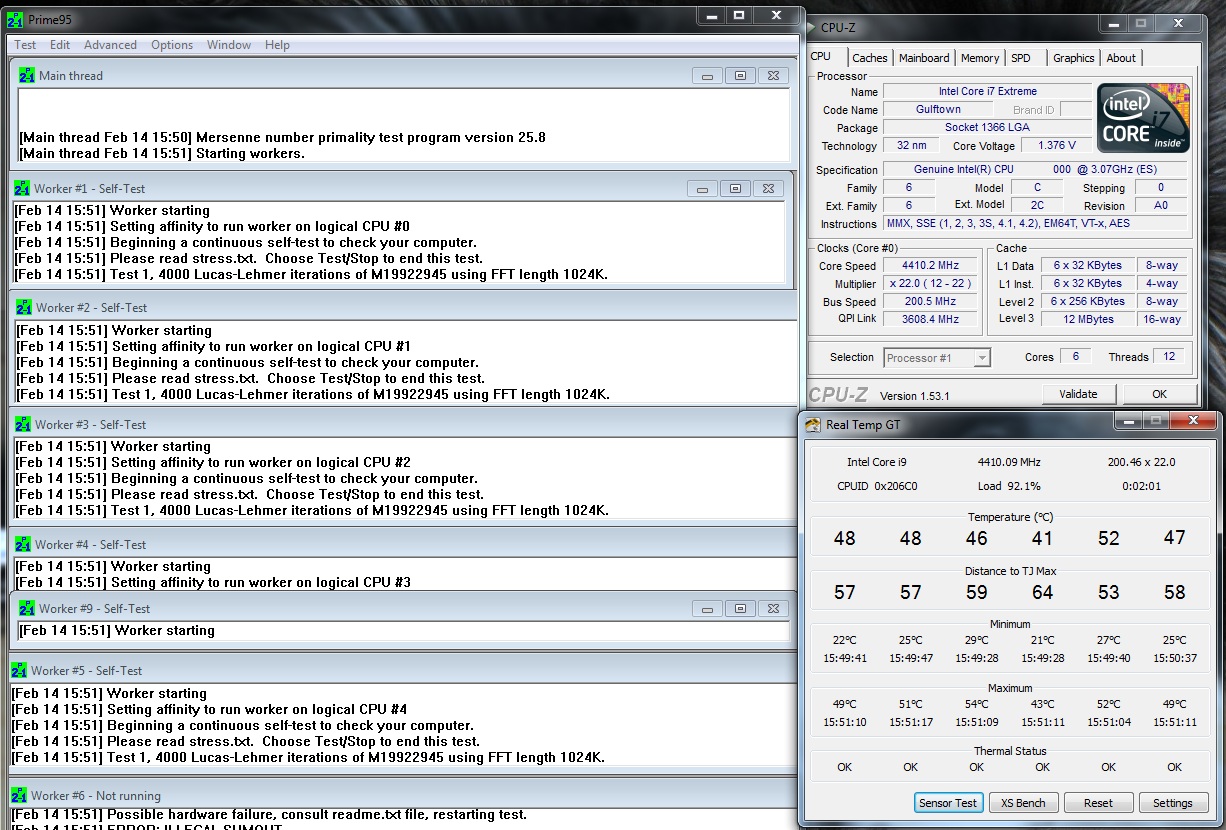Click the Worker #9 window icon
The image size is (1226, 830).
[x=27, y=608]
